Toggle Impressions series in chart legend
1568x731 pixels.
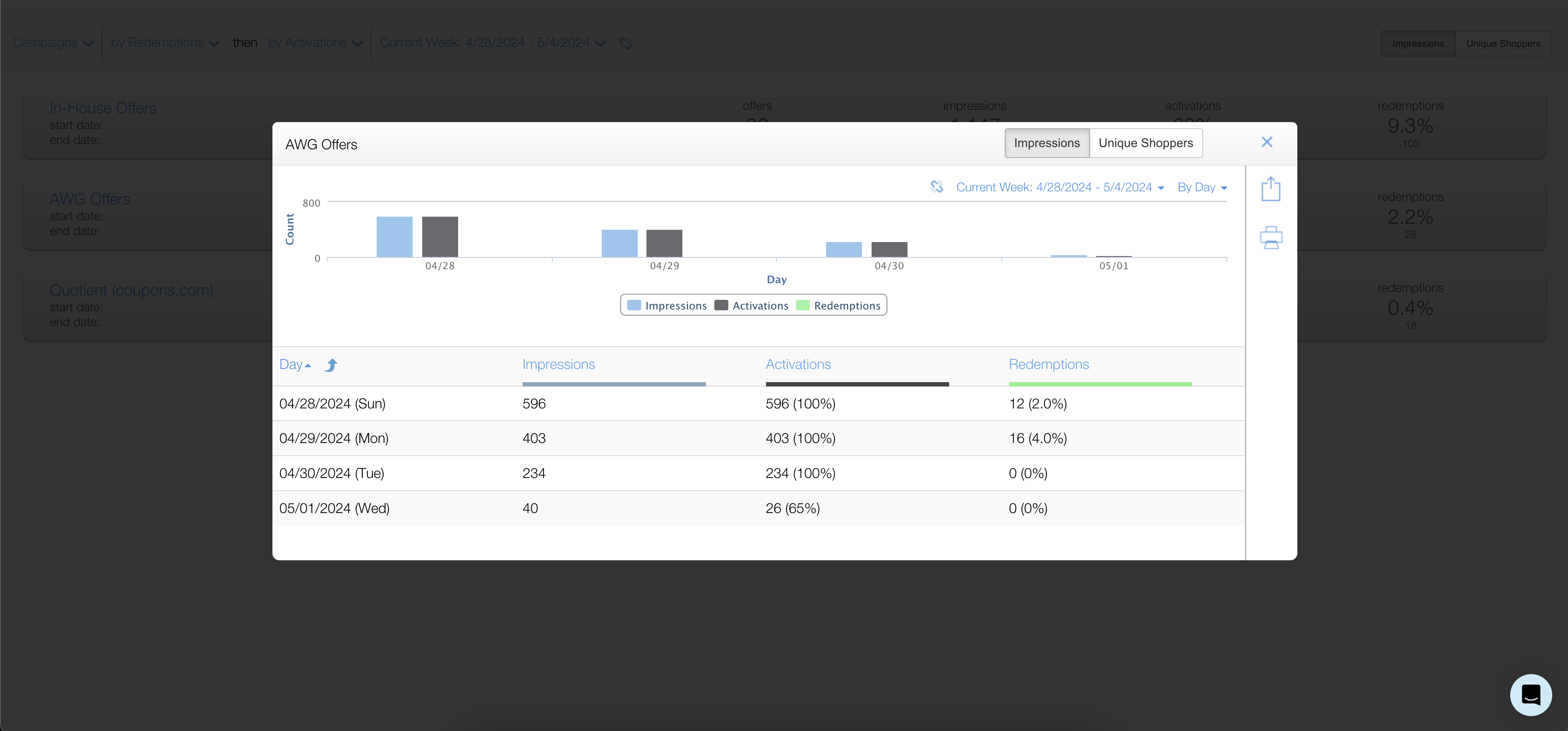tap(667, 305)
